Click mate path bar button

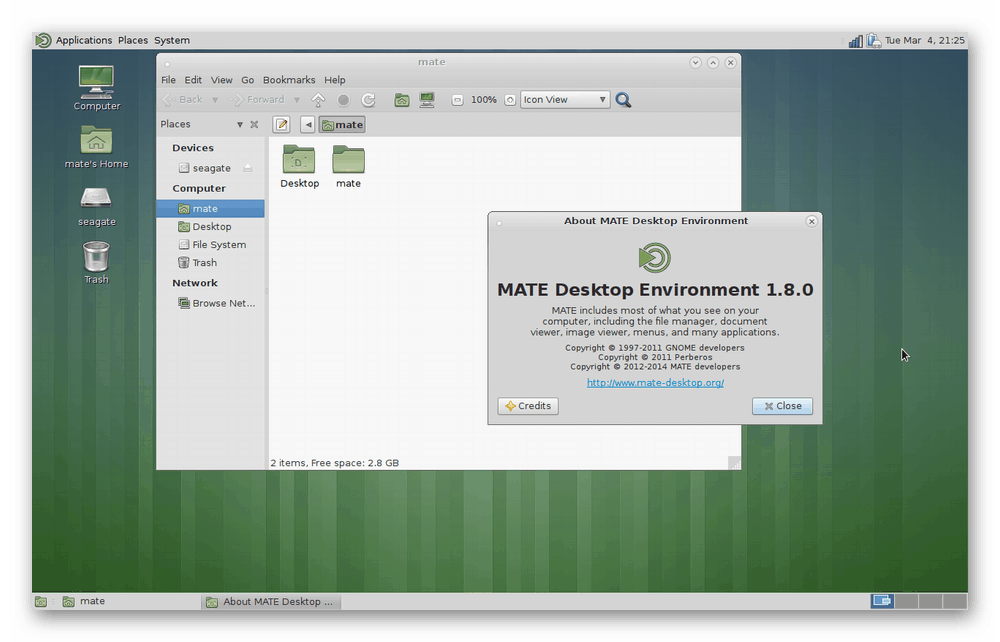pyautogui.click(x=342, y=124)
